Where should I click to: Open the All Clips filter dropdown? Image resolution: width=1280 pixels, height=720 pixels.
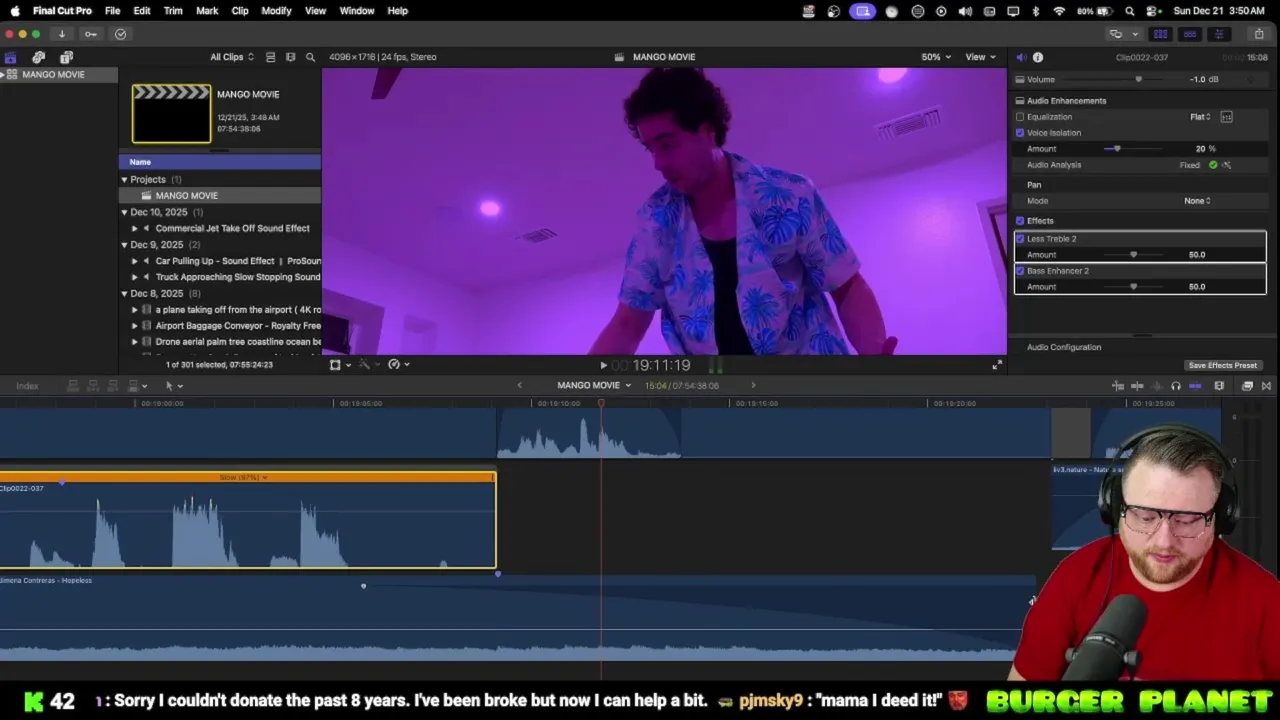[232, 57]
